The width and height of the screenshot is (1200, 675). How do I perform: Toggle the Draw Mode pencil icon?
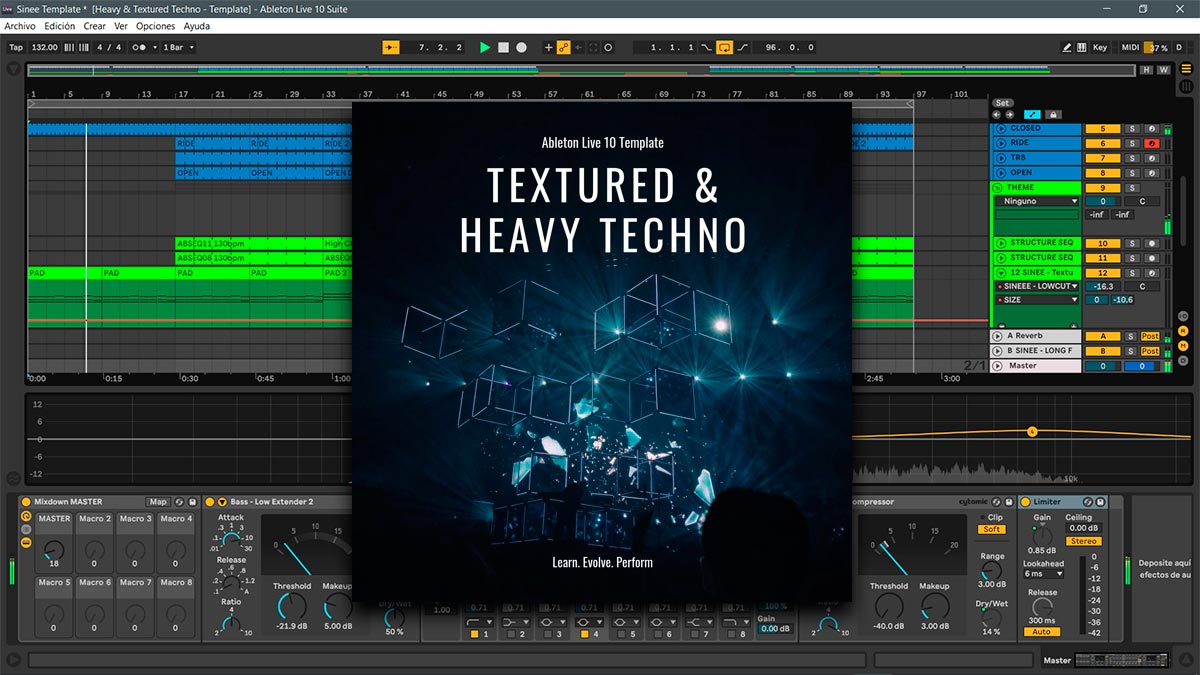tap(1067, 47)
